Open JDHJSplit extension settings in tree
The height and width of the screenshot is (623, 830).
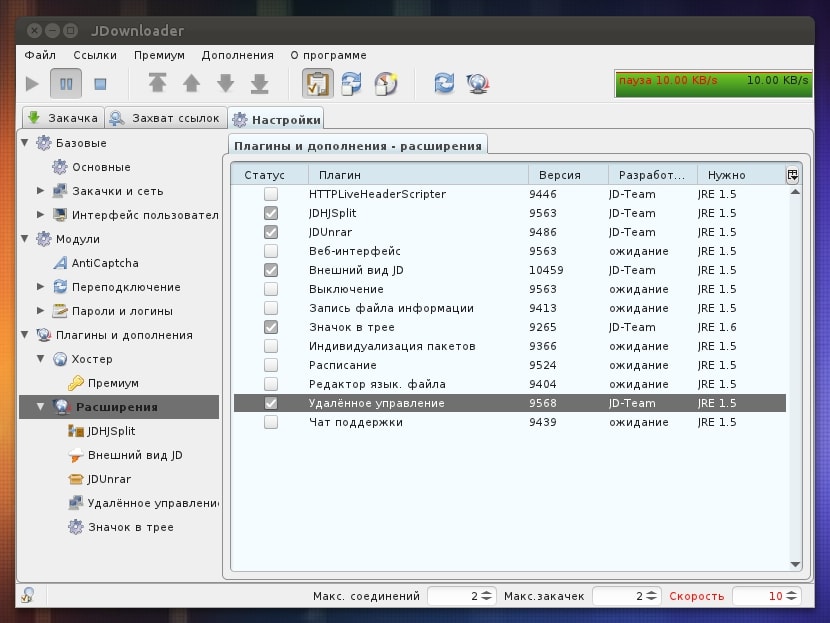[x=102, y=431]
